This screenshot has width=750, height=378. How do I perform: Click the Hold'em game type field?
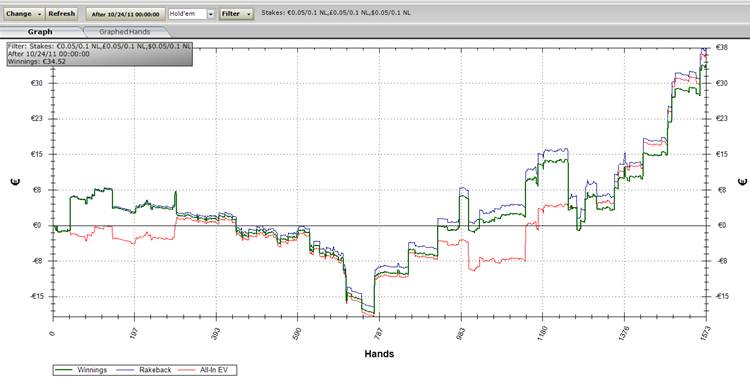188,14
